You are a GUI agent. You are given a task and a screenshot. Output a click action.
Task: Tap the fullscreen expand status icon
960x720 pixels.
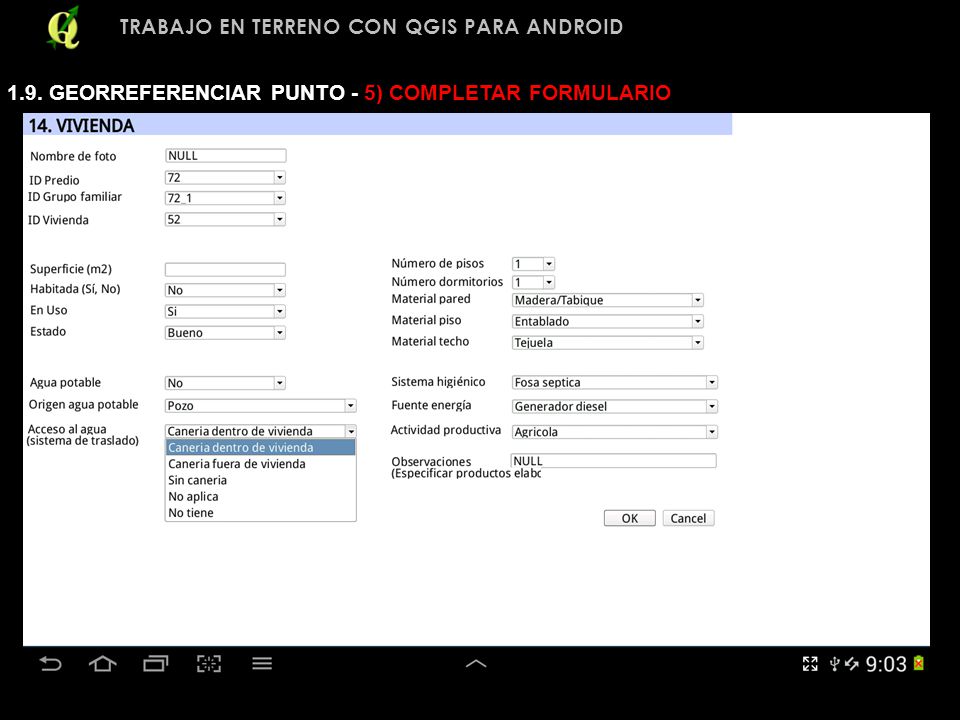pyautogui.click(x=810, y=664)
